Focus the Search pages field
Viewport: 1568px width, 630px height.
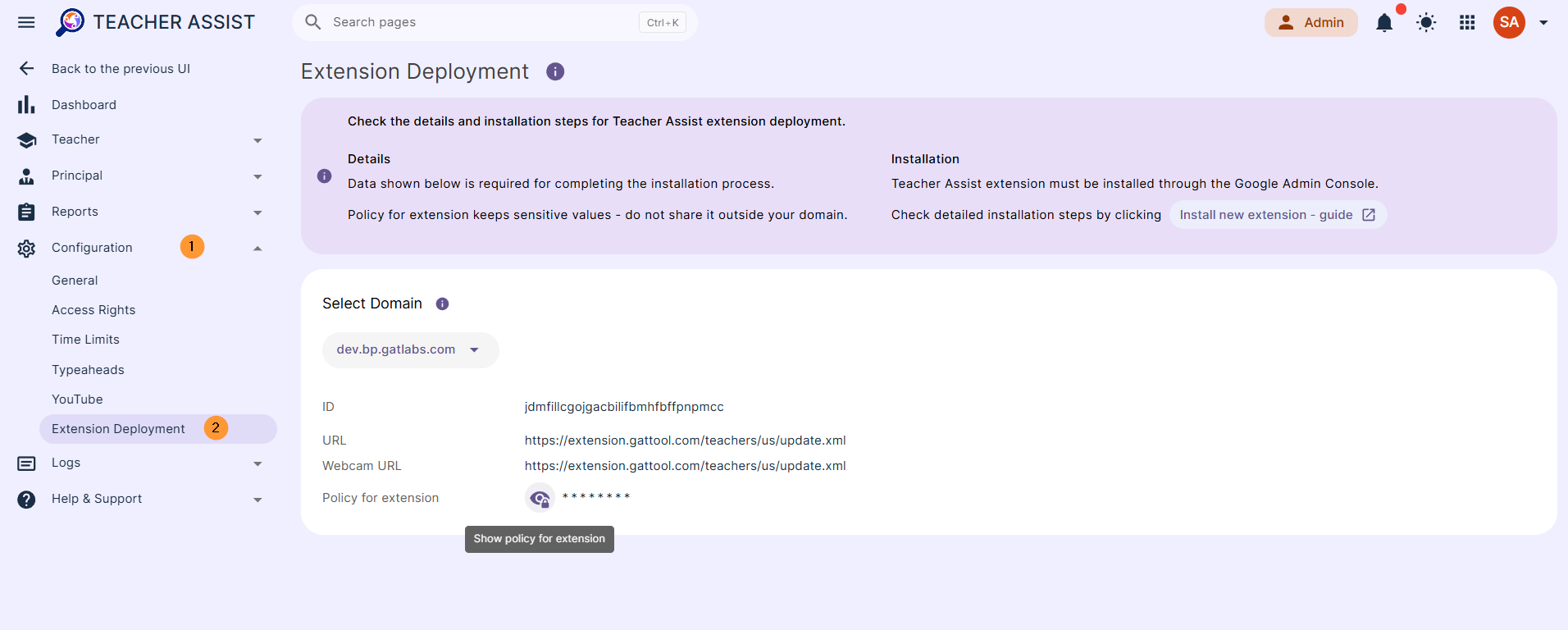[495, 22]
